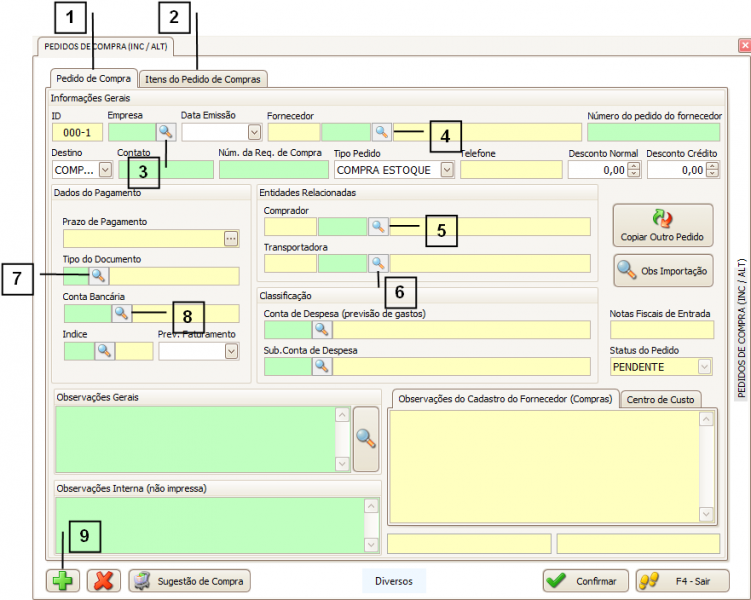The image size is (751, 600).
Task: Click Conta Bancária search icon
Action: 121,313
